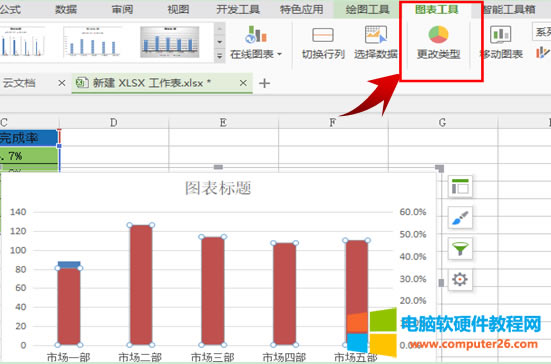Open chart elements button beside chart

click(x=460, y=186)
